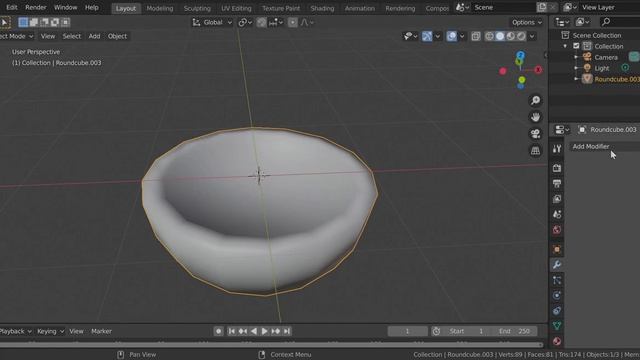640x360 pixels.
Task: Open the Object Constraints properties tab
Action: pos(557,311)
